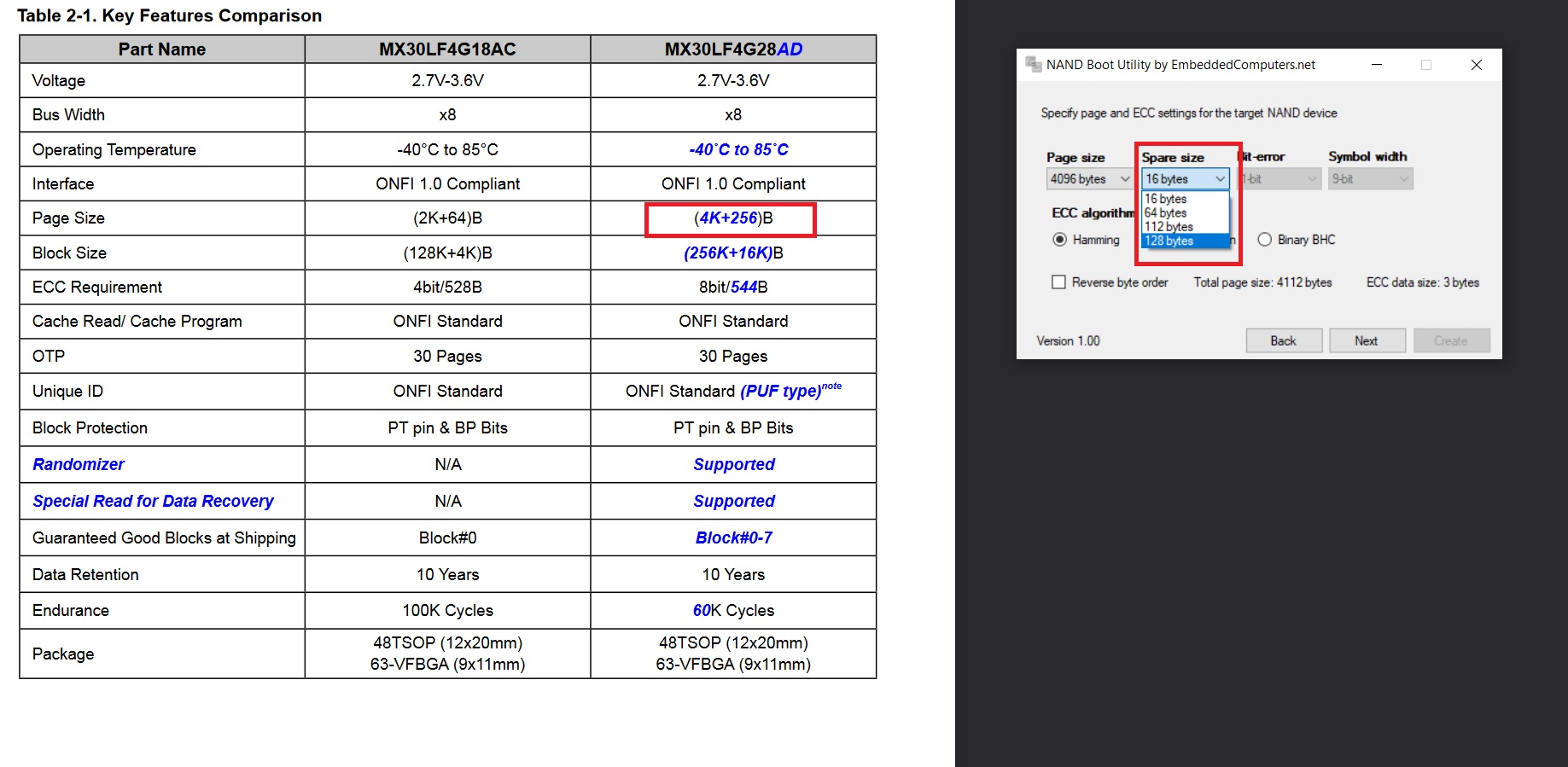This screenshot has height=767, width=1568.
Task: Click the 'OTP' row label
Action: coord(49,357)
